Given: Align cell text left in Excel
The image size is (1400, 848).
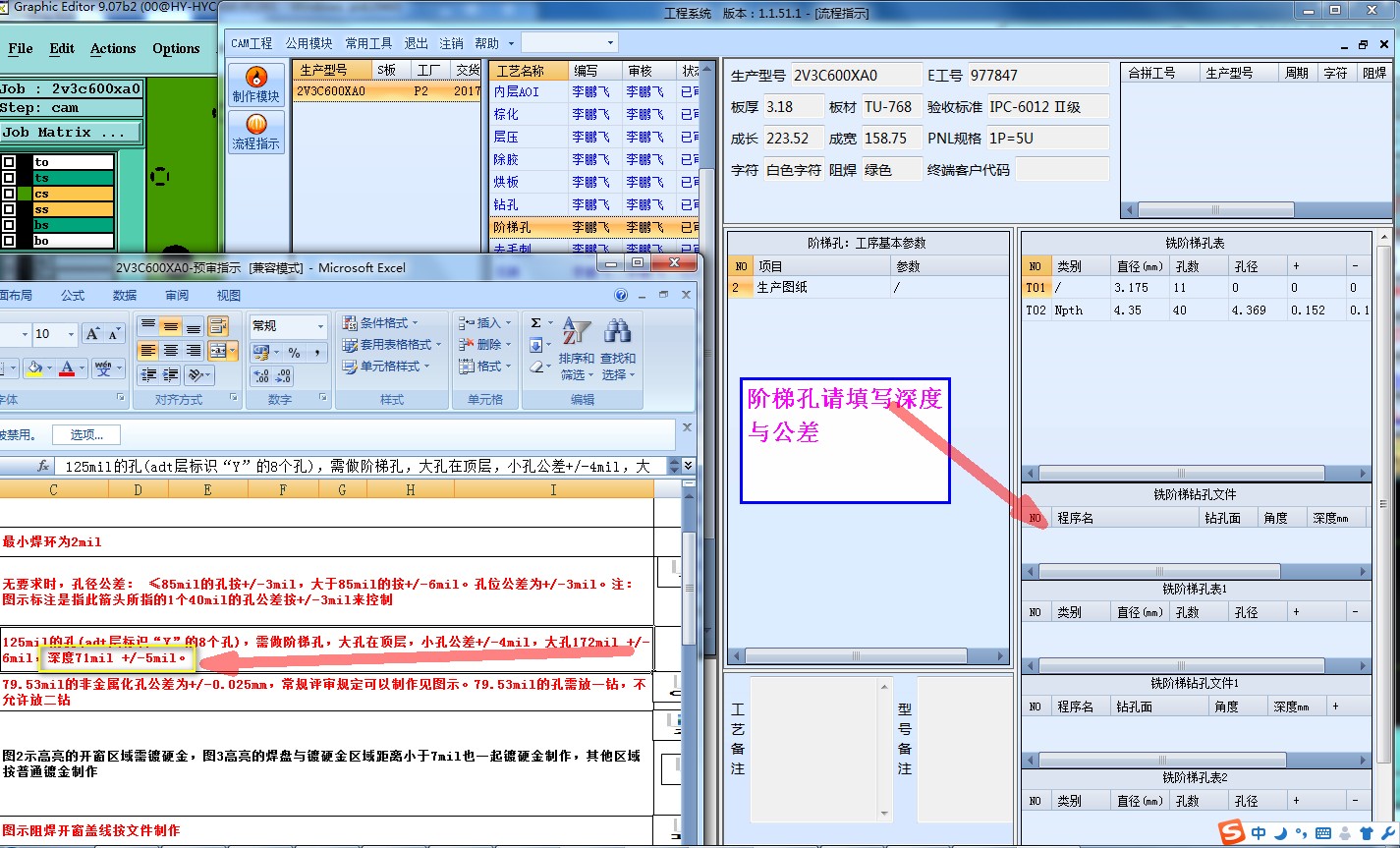Looking at the screenshot, I should pos(148,351).
